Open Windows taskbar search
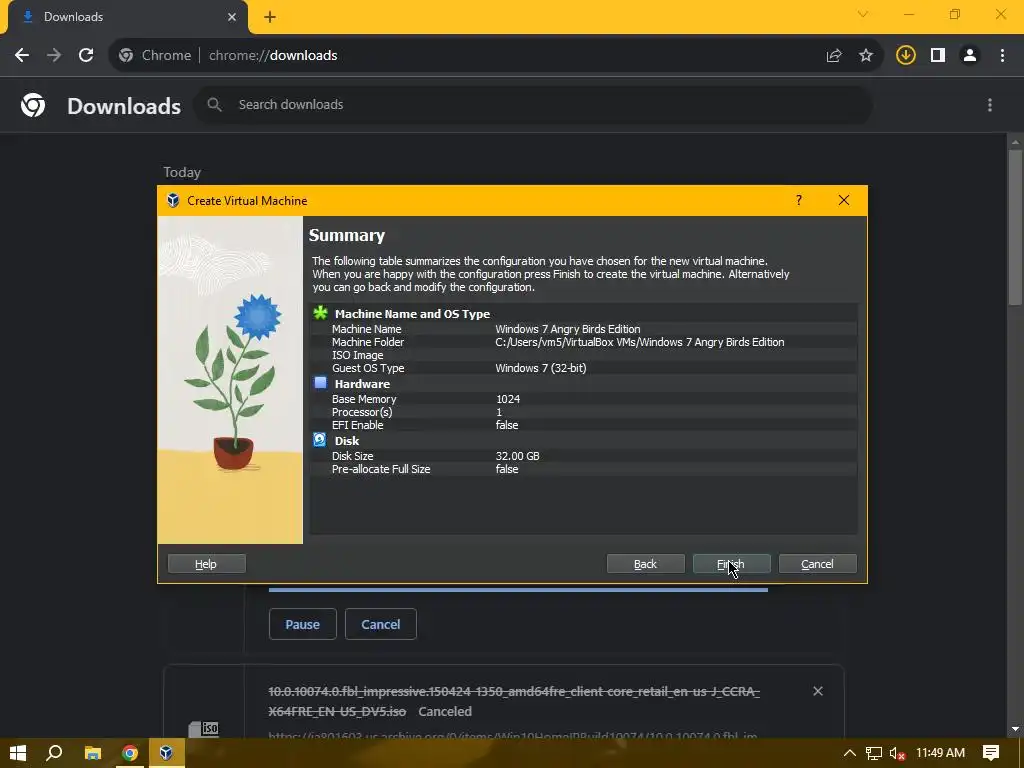This screenshot has height=768, width=1024. 54,753
